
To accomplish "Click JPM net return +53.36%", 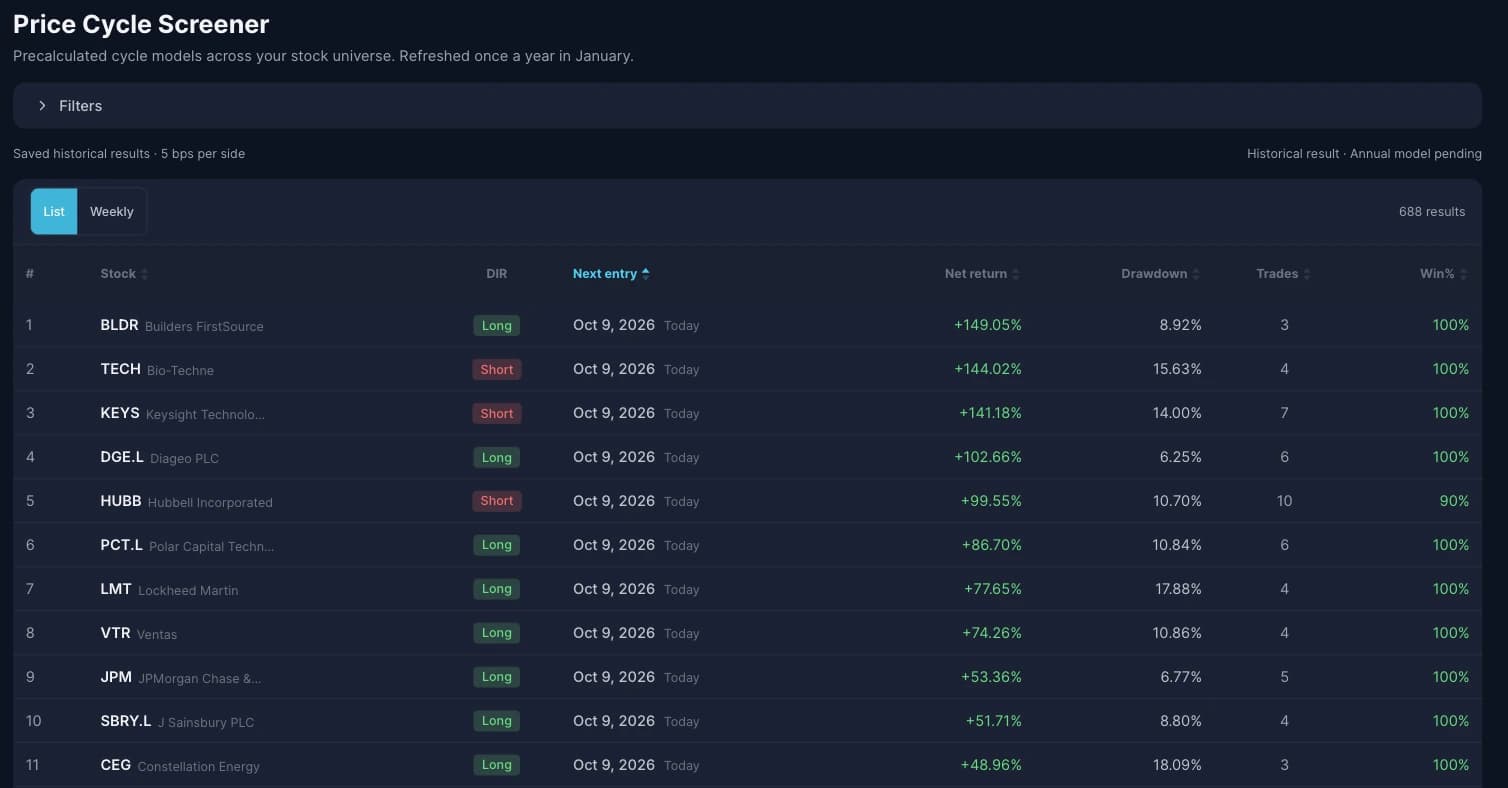I will pyautogui.click(x=991, y=677).
